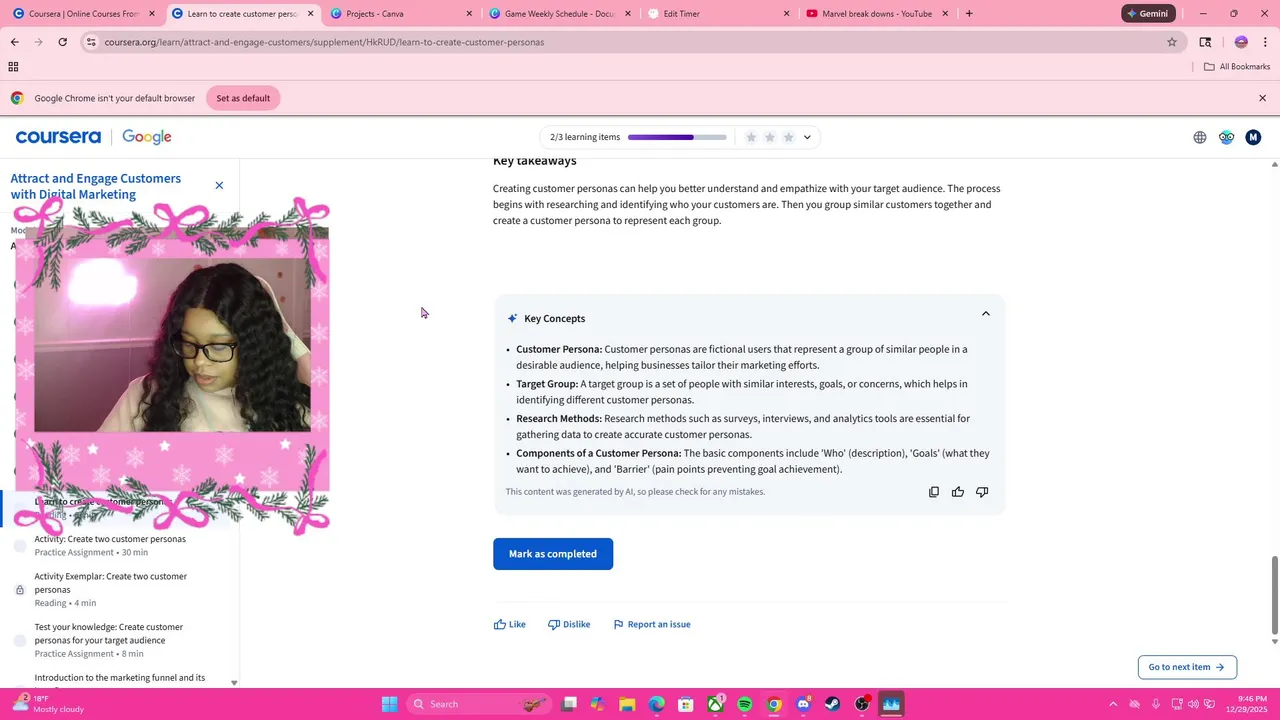The height and width of the screenshot is (720, 1280).
Task: Open Spotify from the taskbar
Action: (x=745, y=704)
